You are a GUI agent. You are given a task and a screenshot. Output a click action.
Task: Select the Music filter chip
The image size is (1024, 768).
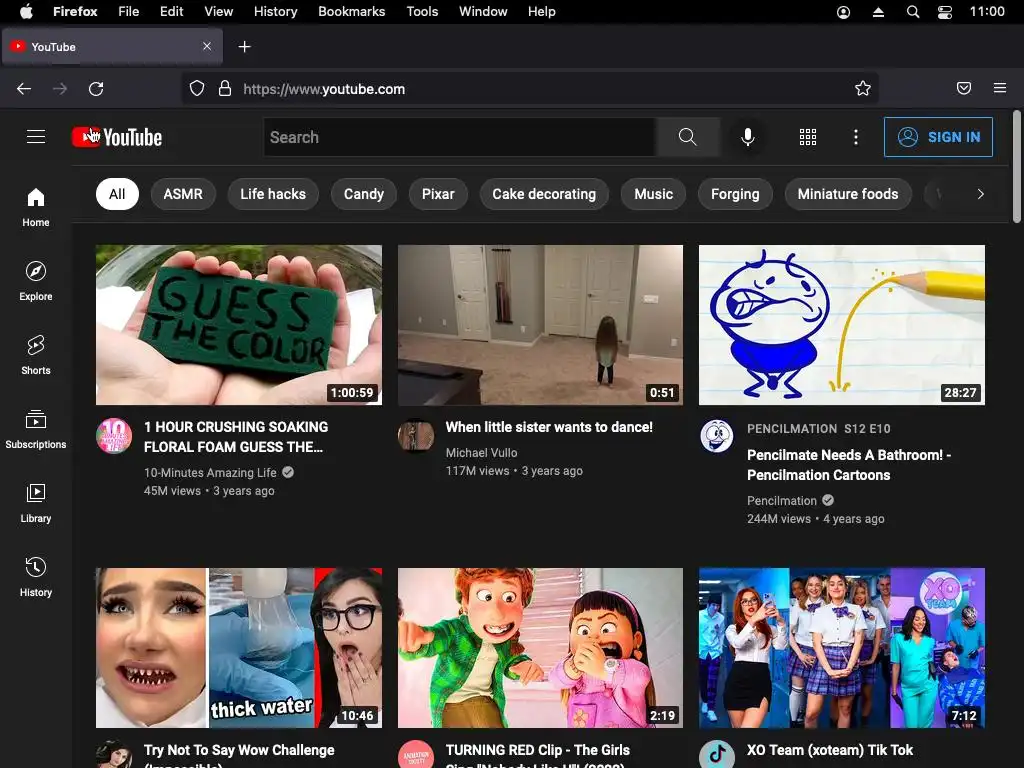point(653,194)
